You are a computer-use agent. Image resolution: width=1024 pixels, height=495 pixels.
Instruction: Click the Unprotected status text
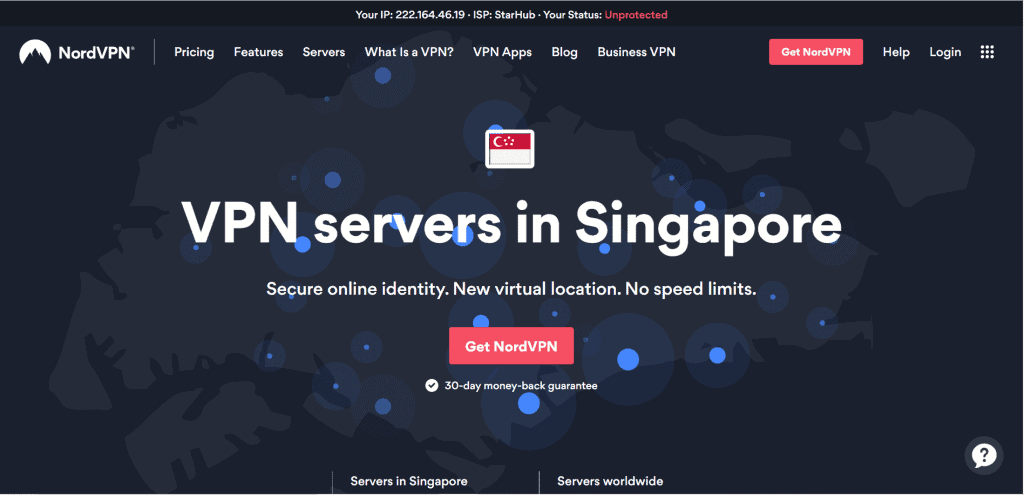[x=636, y=14]
